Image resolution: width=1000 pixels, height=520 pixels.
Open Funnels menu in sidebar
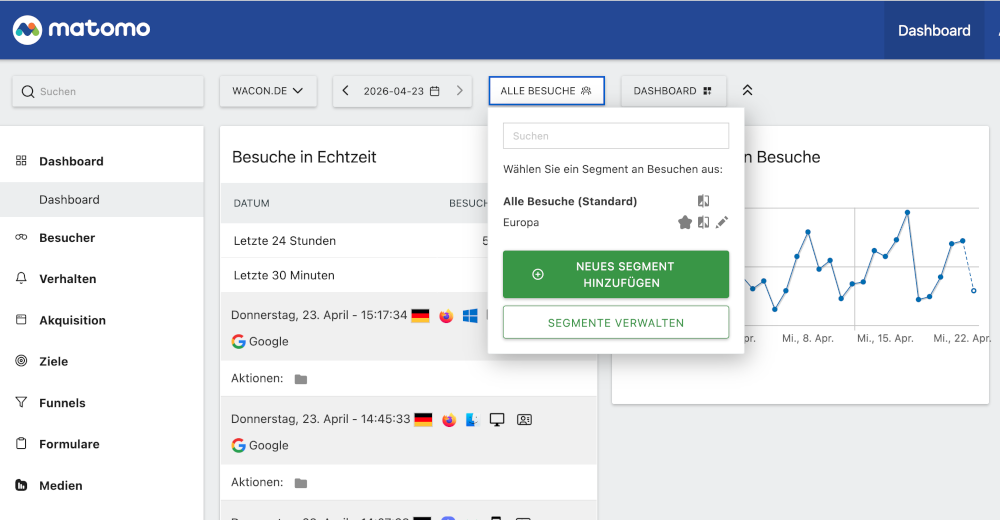[x=62, y=403]
